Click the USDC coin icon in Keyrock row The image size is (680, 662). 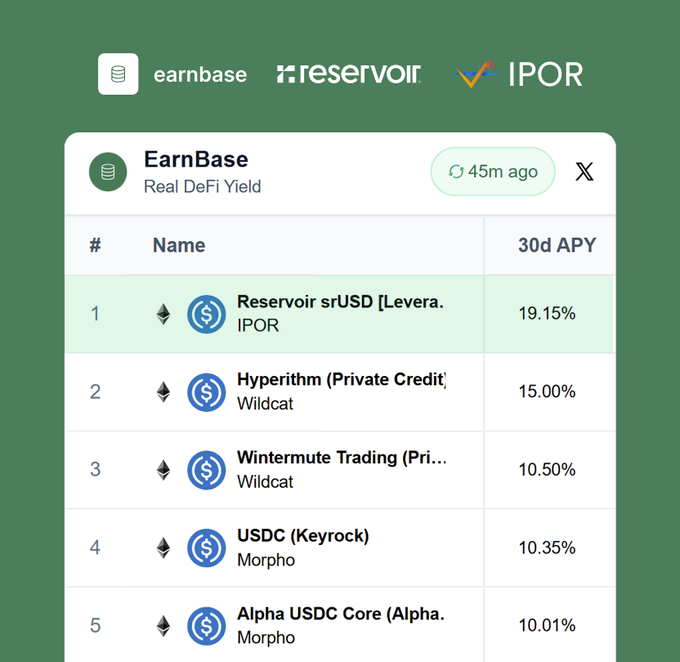coord(206,548)
